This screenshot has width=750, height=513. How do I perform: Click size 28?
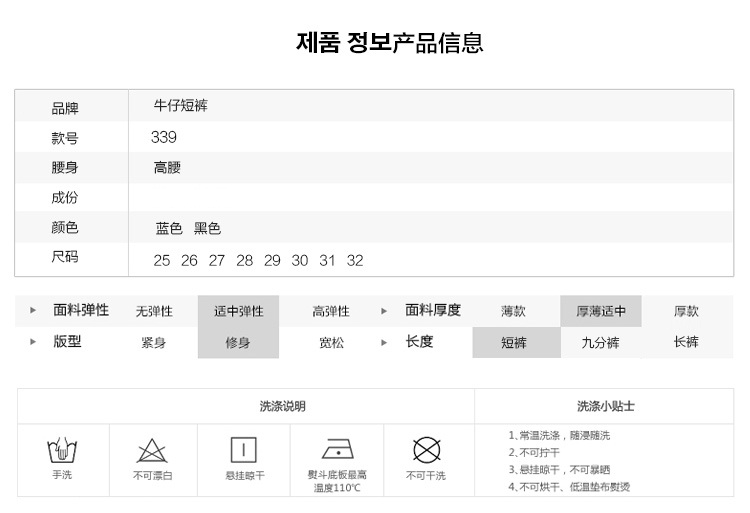244,261
